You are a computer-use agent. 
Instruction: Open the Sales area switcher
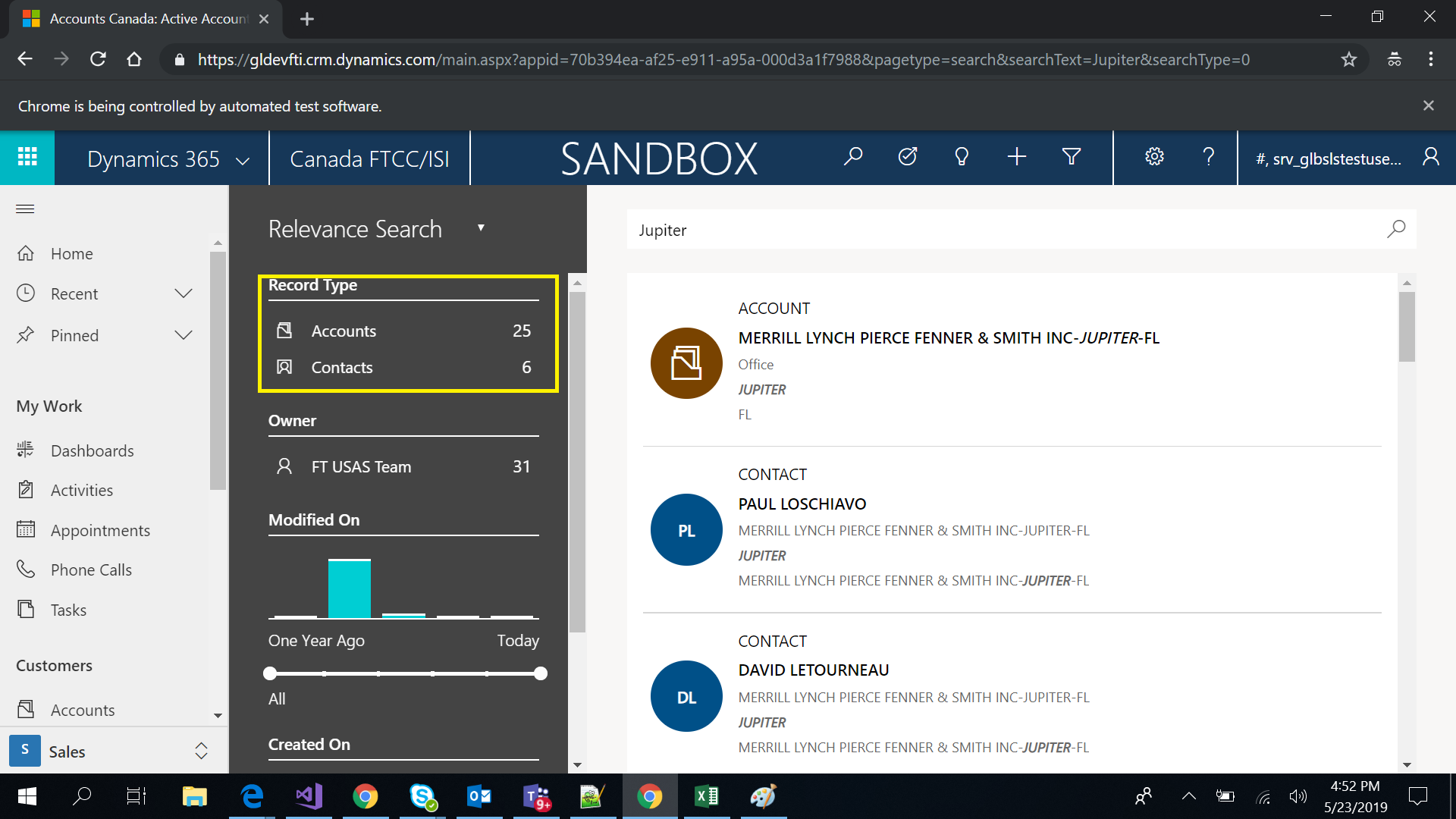[201, 751]
